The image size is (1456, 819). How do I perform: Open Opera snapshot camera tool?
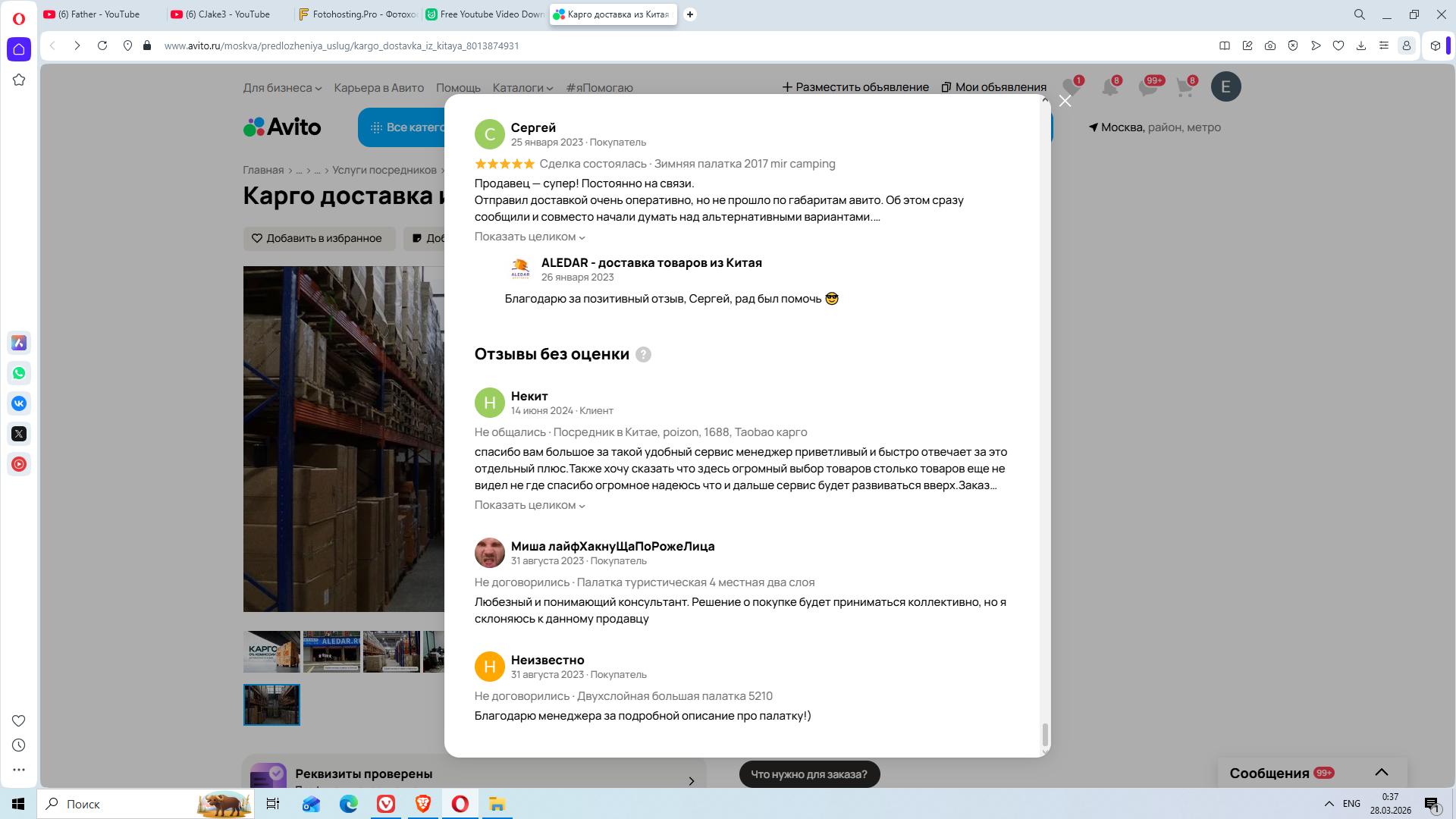1269,45
